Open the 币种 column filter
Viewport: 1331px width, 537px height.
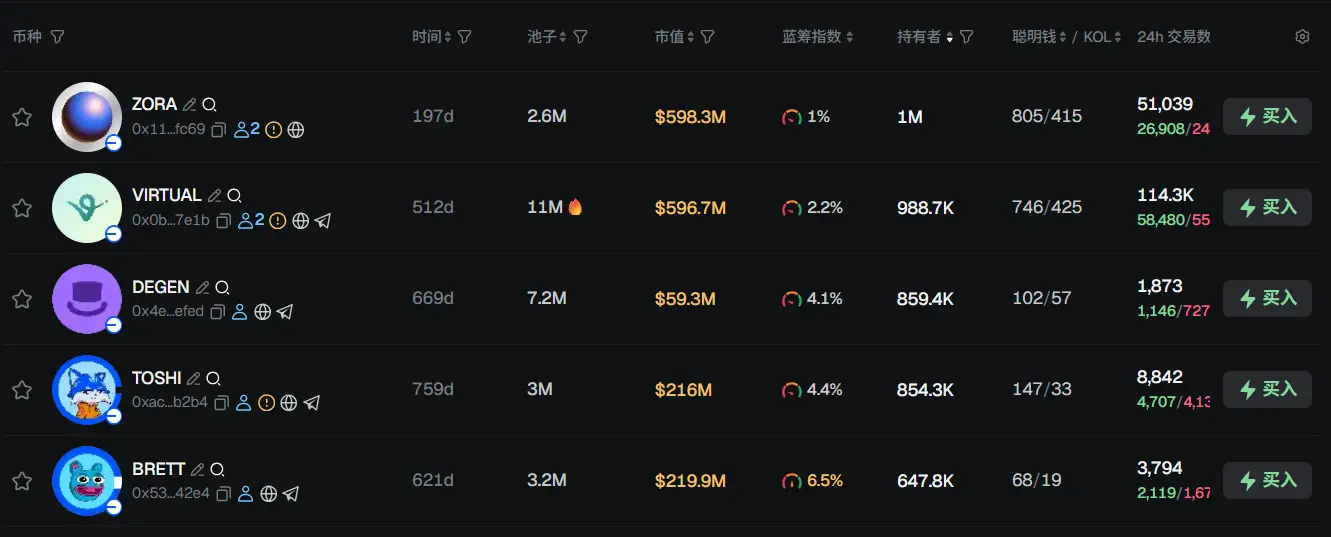click(57, 37)
